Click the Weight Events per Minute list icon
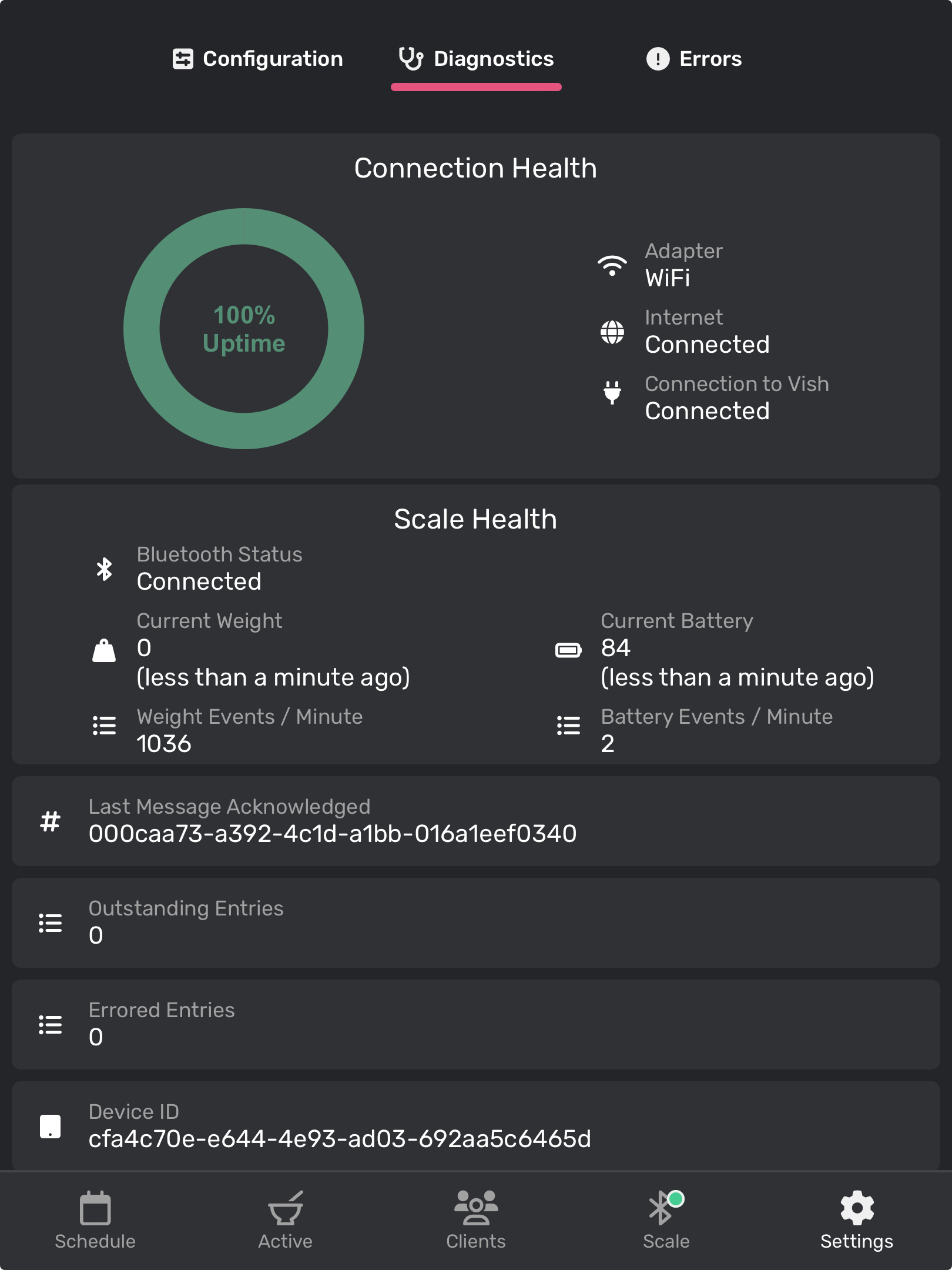 point(105,726)
